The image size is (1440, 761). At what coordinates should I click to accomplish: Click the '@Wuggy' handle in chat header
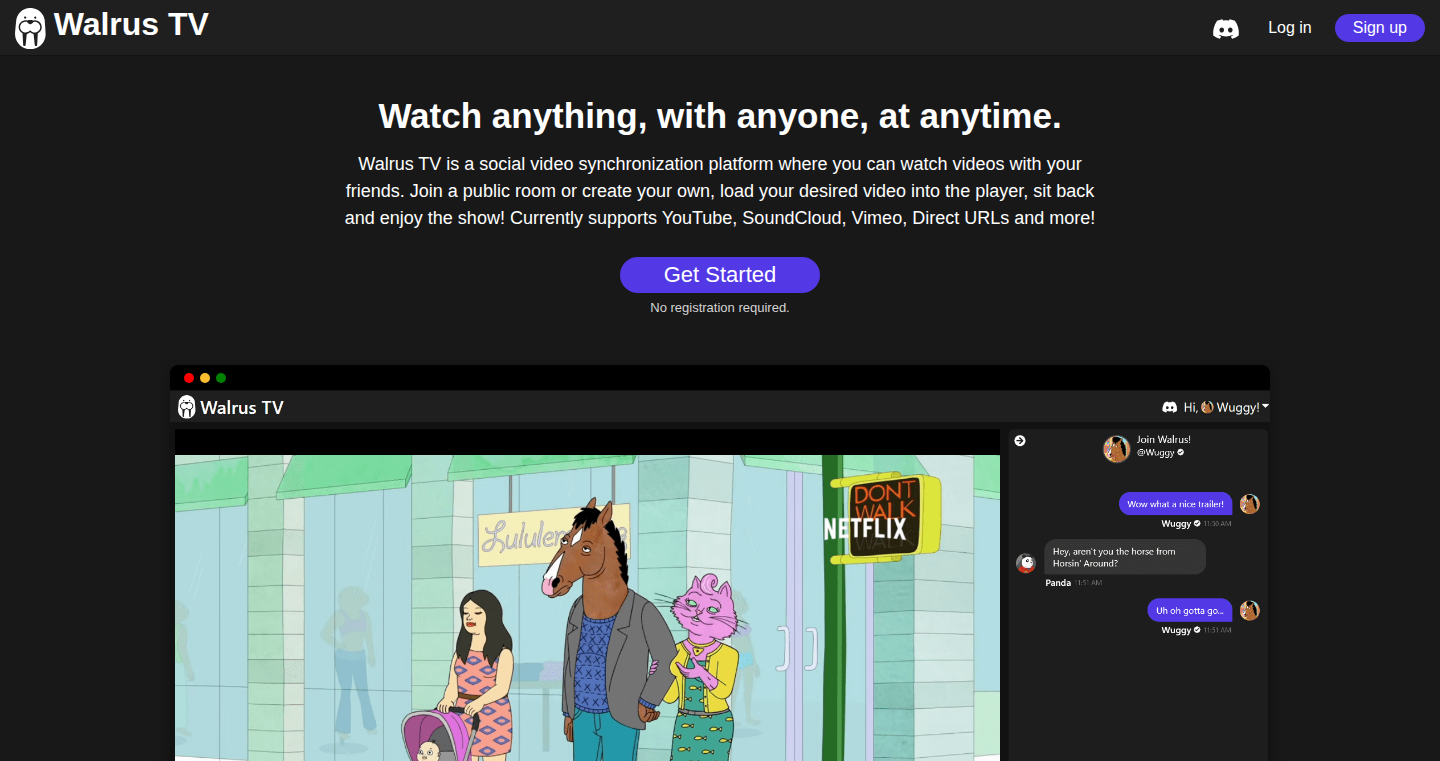[1158, 453]
